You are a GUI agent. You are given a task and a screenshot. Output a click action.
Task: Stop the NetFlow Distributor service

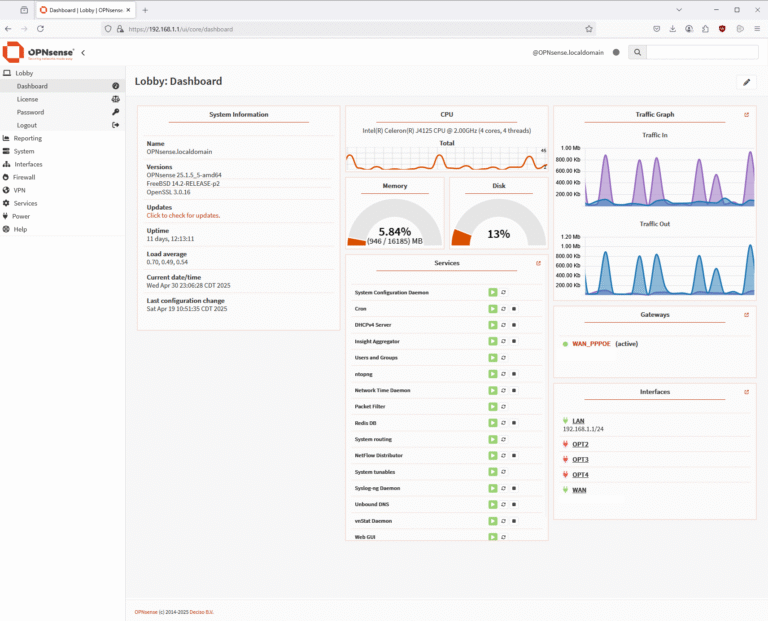(x=514, y=455)
